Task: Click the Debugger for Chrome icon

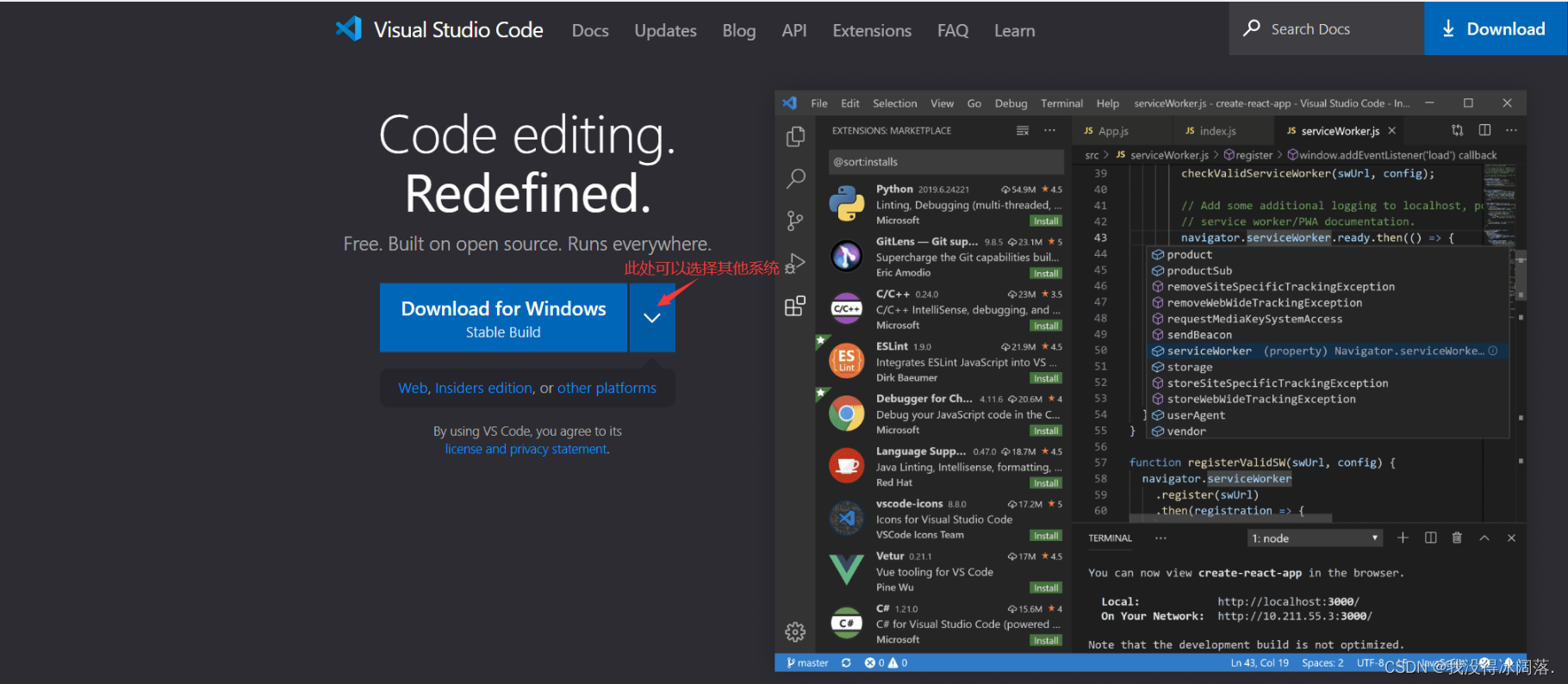Action: point(847,414)
